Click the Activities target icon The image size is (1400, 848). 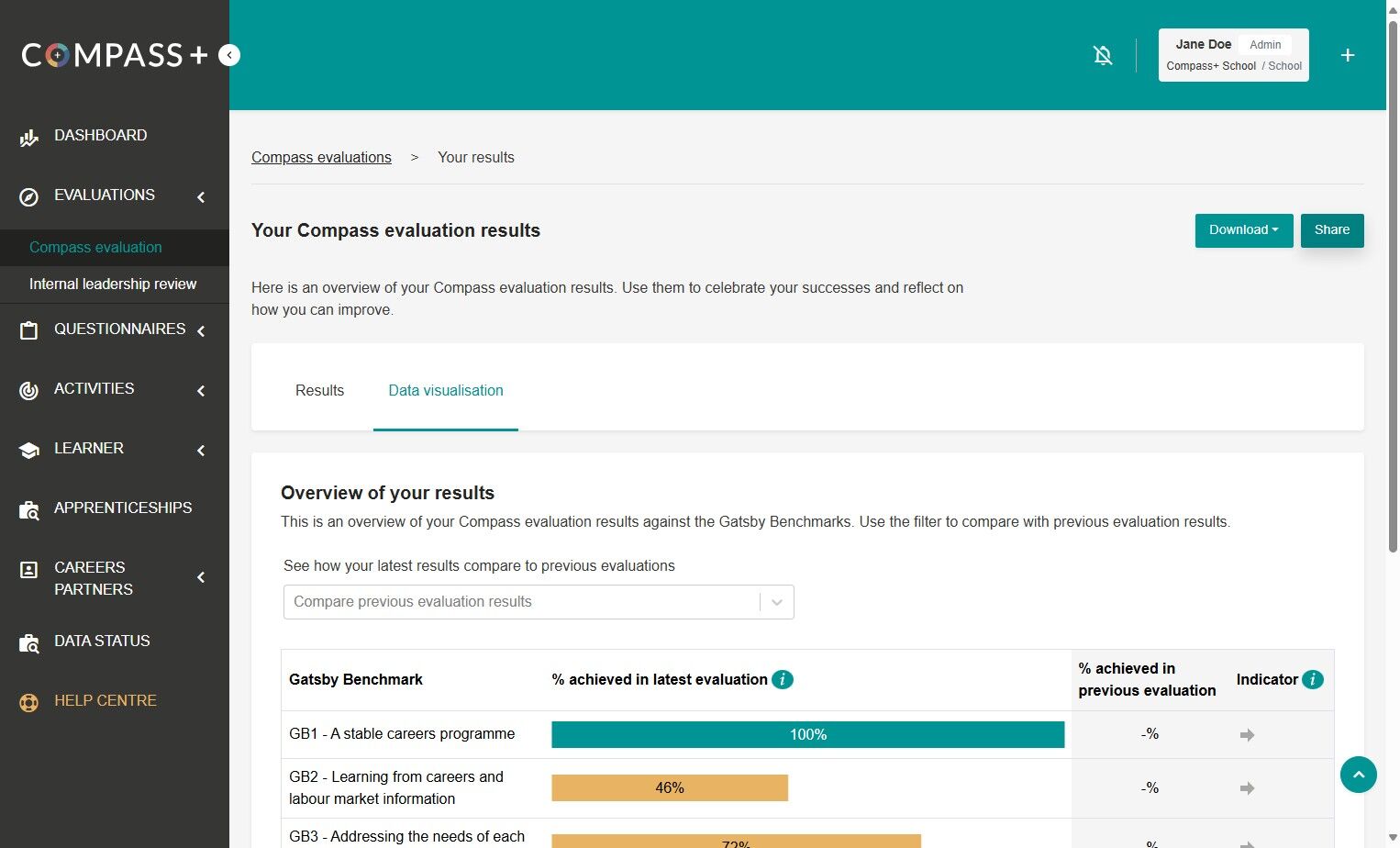pyautogui.click(x=29, y=390)
